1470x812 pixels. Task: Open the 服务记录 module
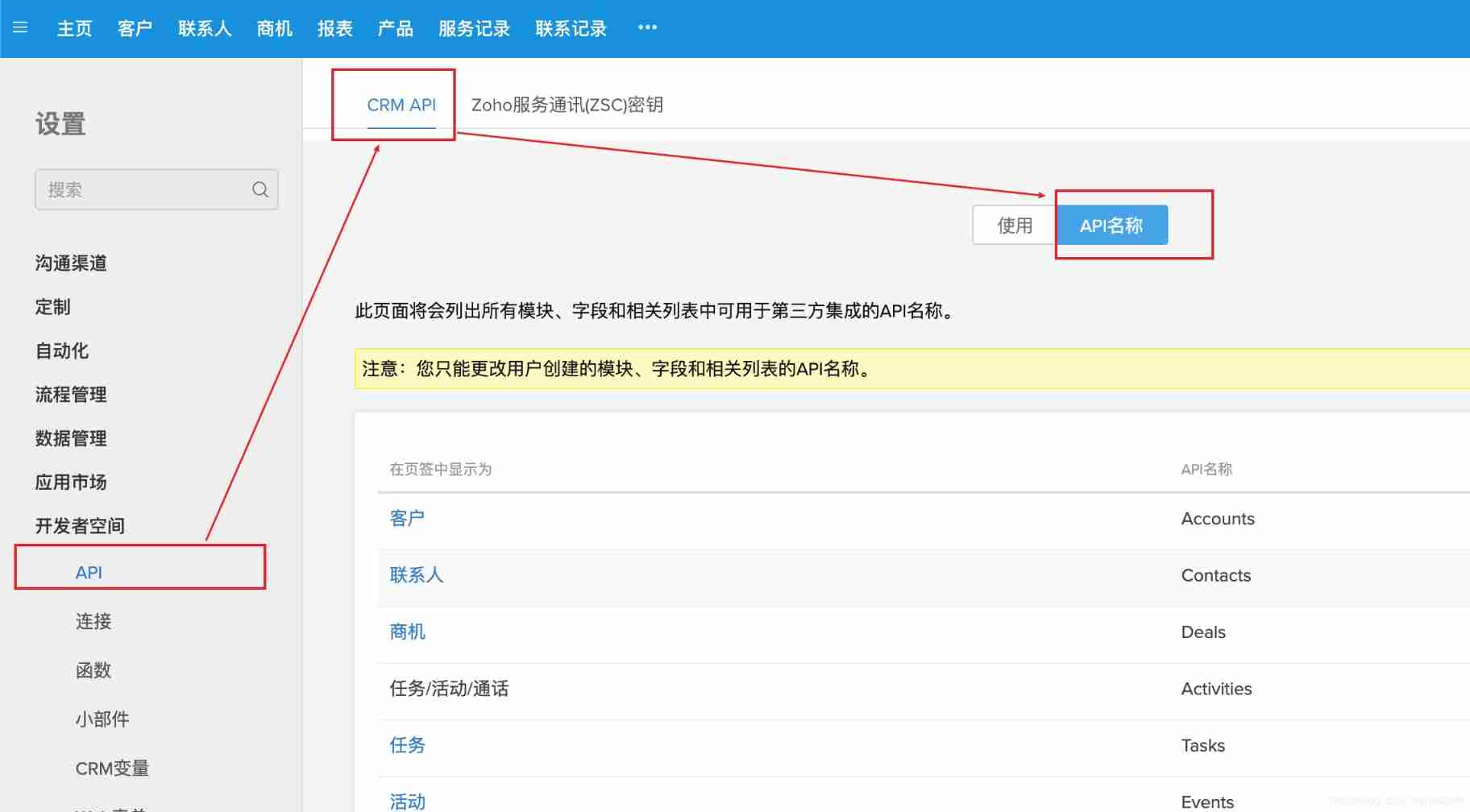(x=474, y=28)
